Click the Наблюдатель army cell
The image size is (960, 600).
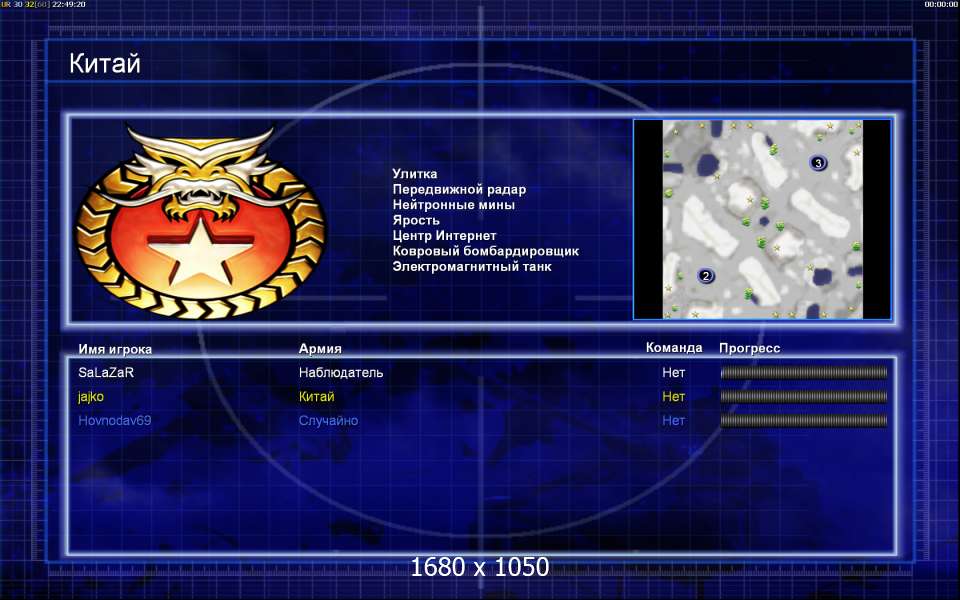point(341,372)
